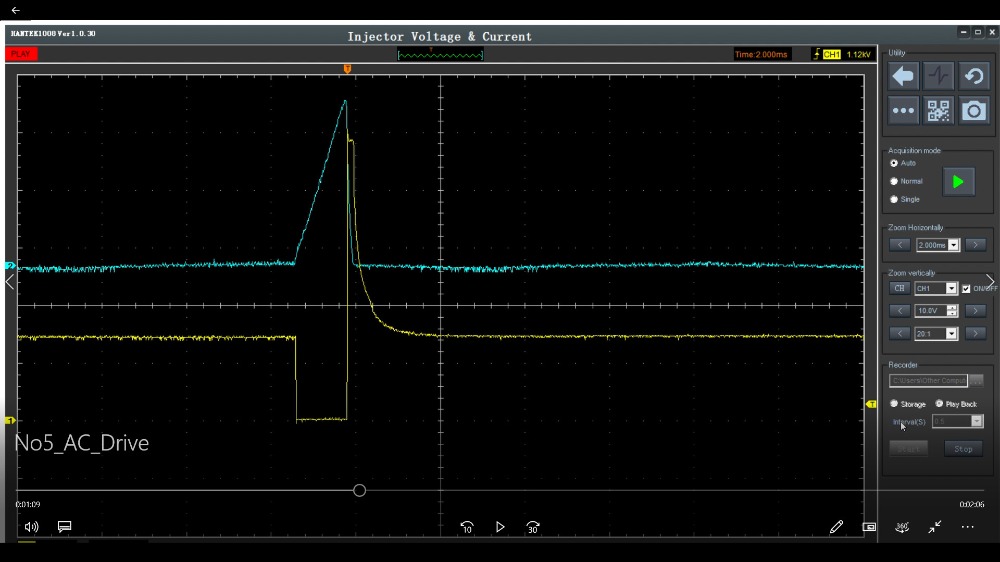
Task: Take a snapshot with the camera icon
Action: [973, 111]
